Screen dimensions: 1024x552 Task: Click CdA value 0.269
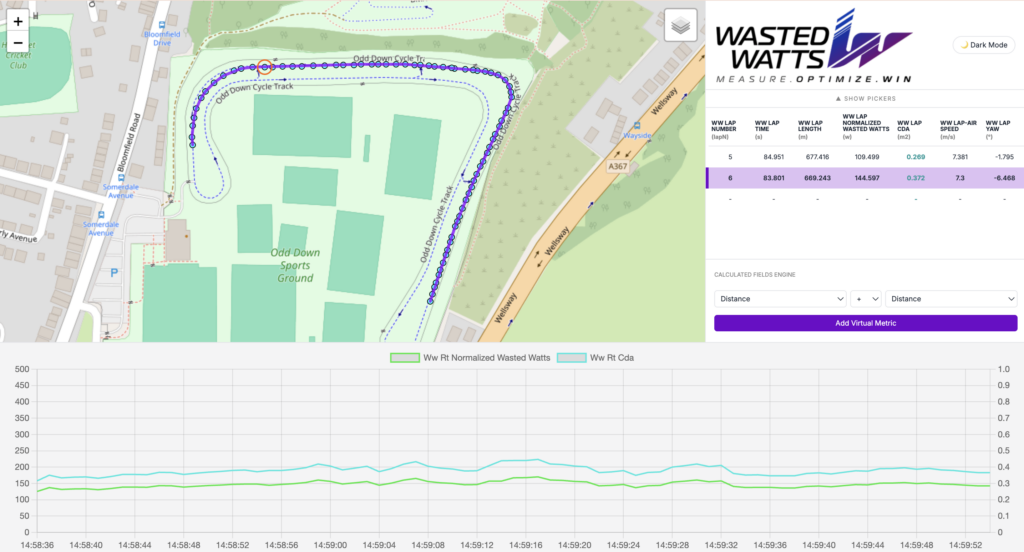[x=916, y=157]
